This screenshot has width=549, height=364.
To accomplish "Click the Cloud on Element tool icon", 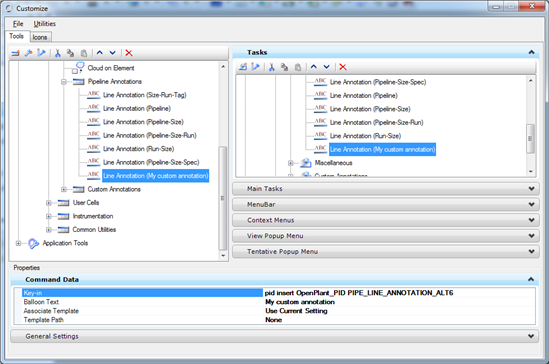I will pyautogui.click(x=78, y=68).
